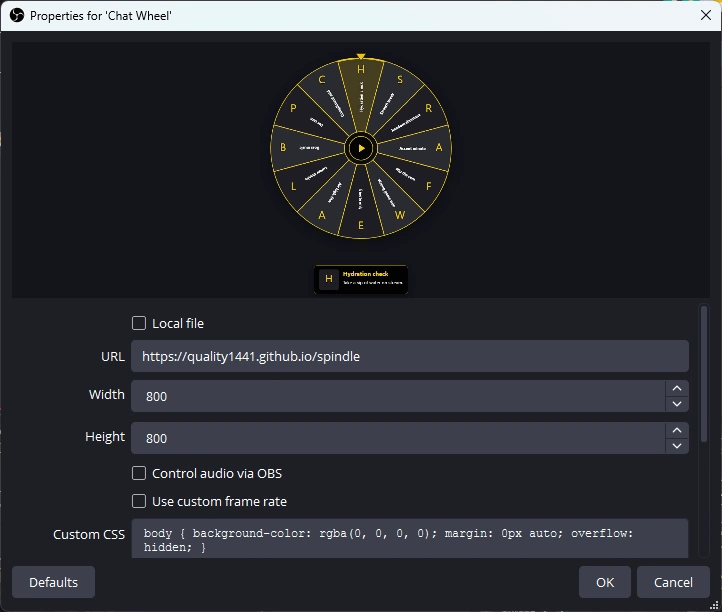Click the Defaults button
This screenshot has height=612, width=722.
click(x=53, y=583)
